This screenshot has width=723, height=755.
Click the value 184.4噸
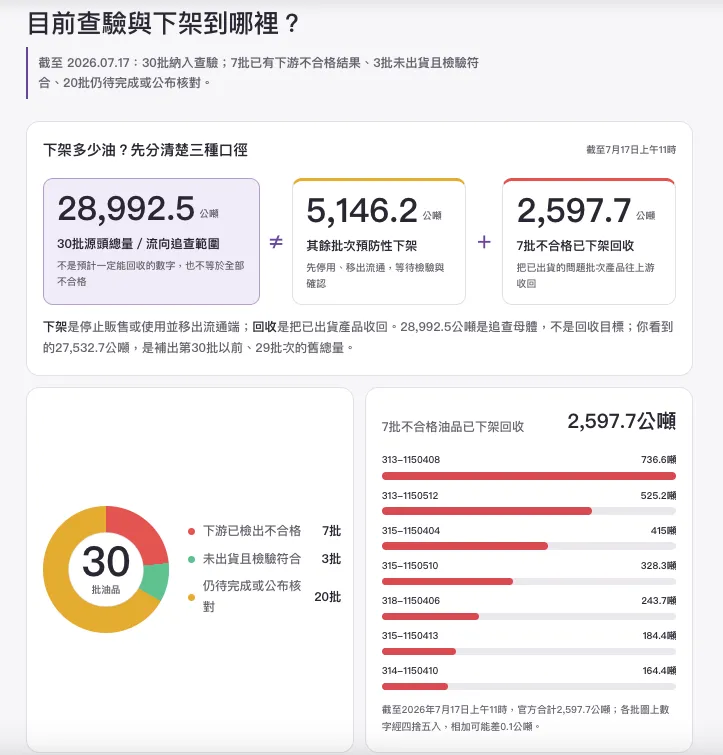click(659, 636)
